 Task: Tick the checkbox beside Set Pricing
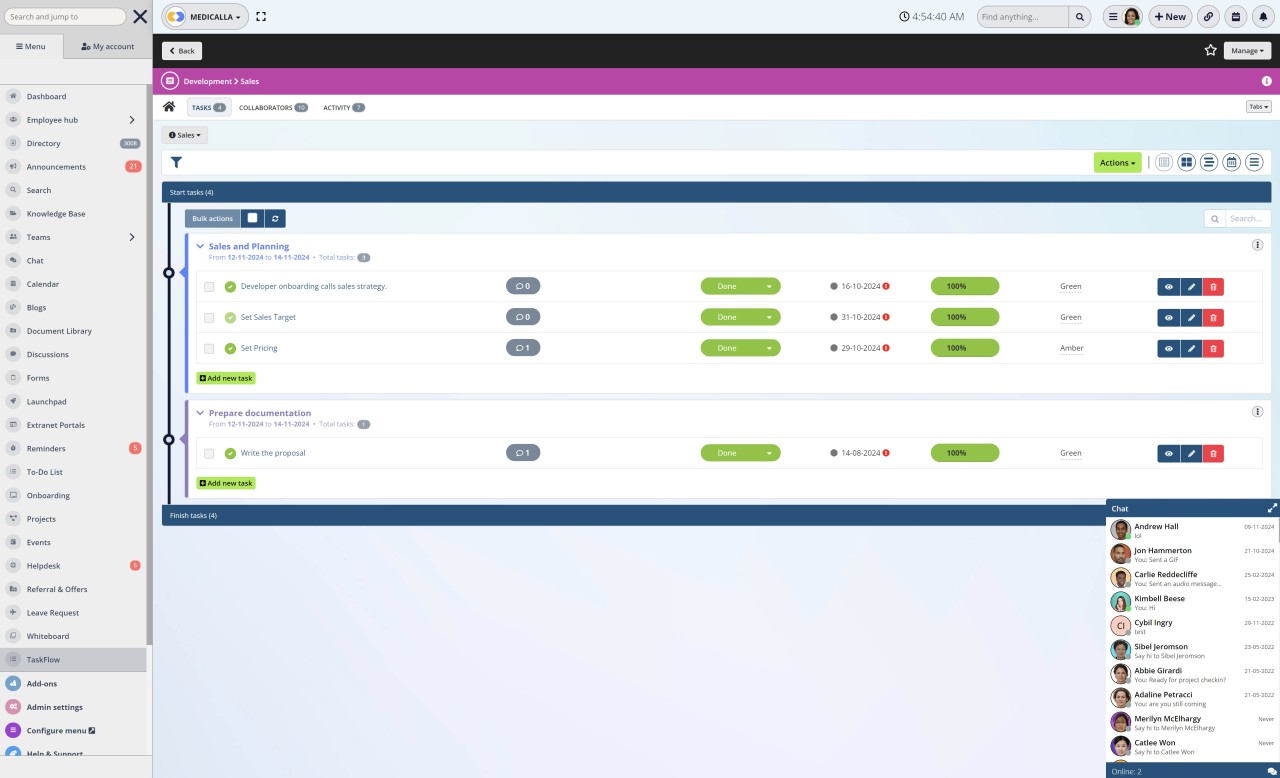click(x=209, y=348)
